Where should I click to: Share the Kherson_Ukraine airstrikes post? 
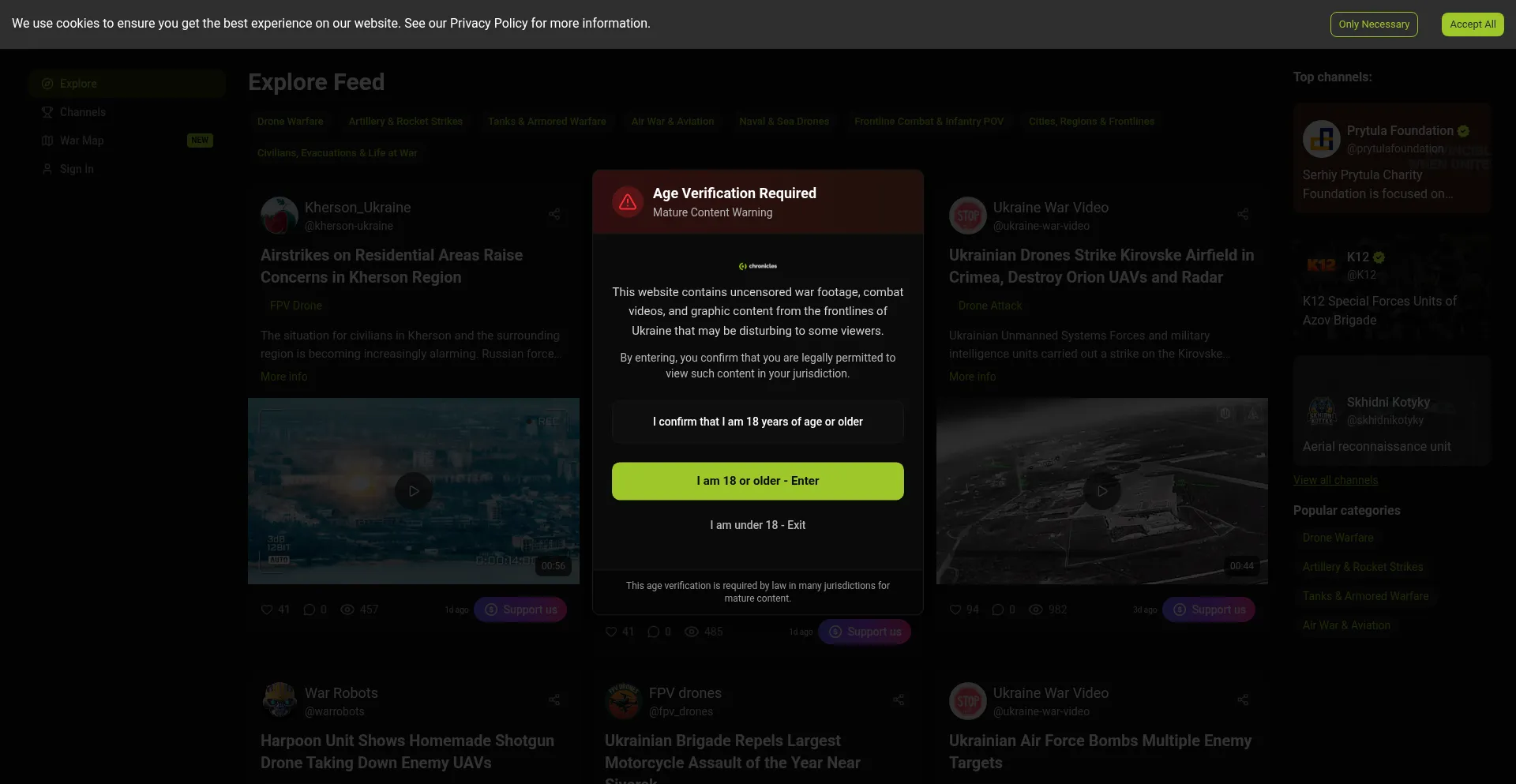(554, 214)
